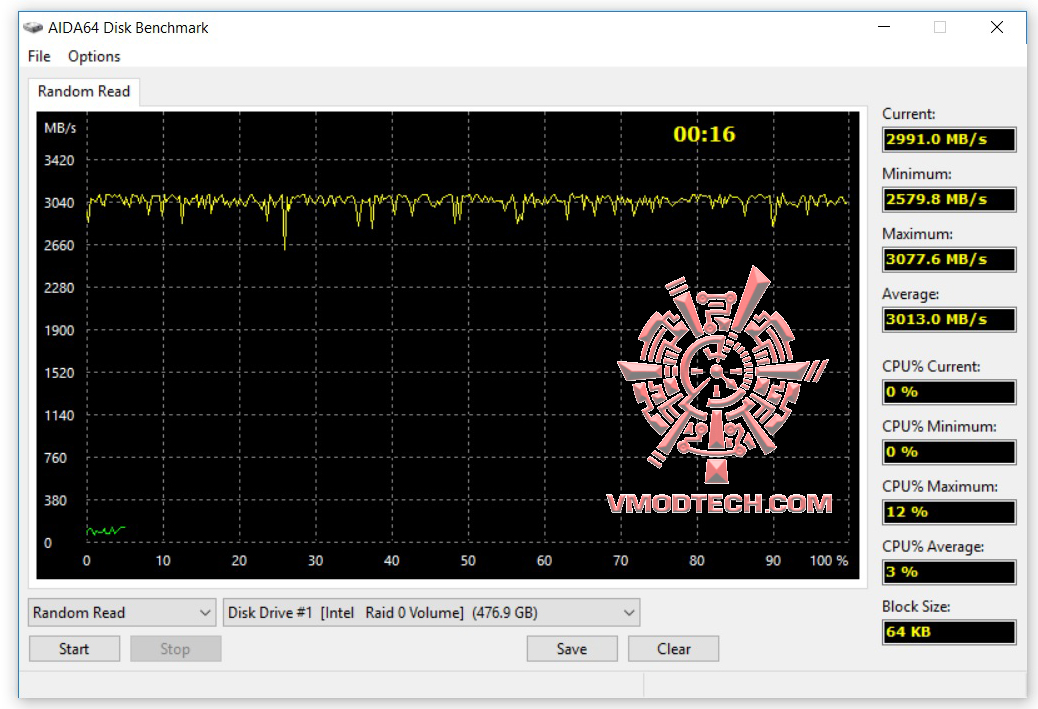Click the MB/s axis label

[x=60, y=128]
